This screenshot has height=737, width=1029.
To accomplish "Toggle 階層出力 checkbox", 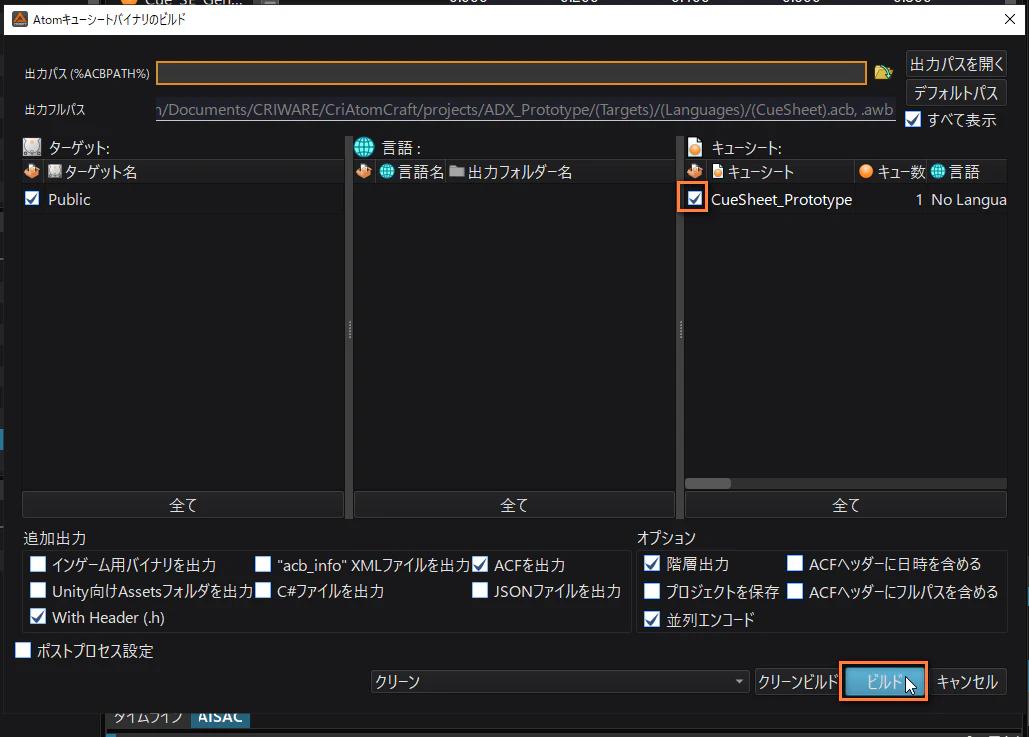I will tap(652, 563).
